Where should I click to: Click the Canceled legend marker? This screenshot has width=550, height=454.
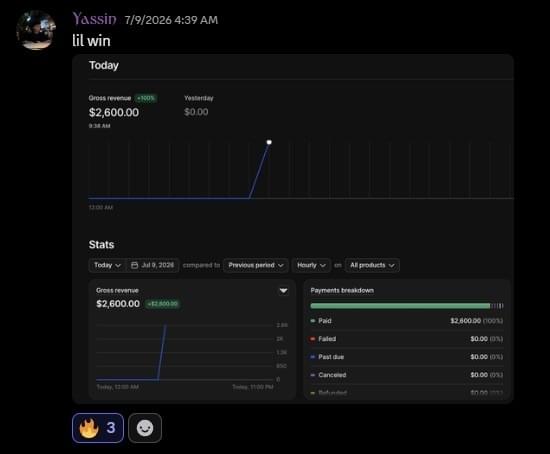coord(313,375)
